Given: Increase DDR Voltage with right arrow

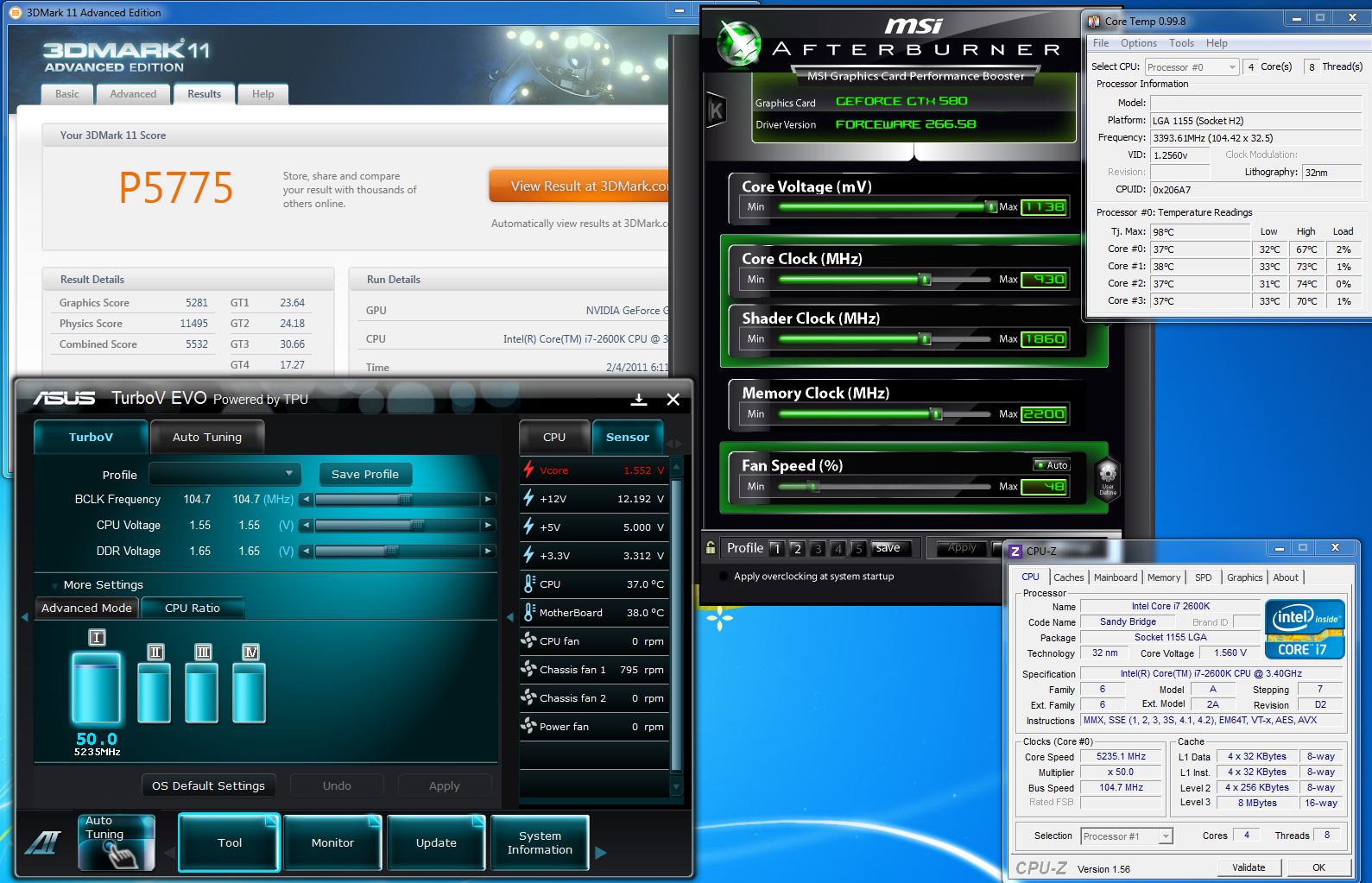Looking at the screenshot, I should pos(488,551).
